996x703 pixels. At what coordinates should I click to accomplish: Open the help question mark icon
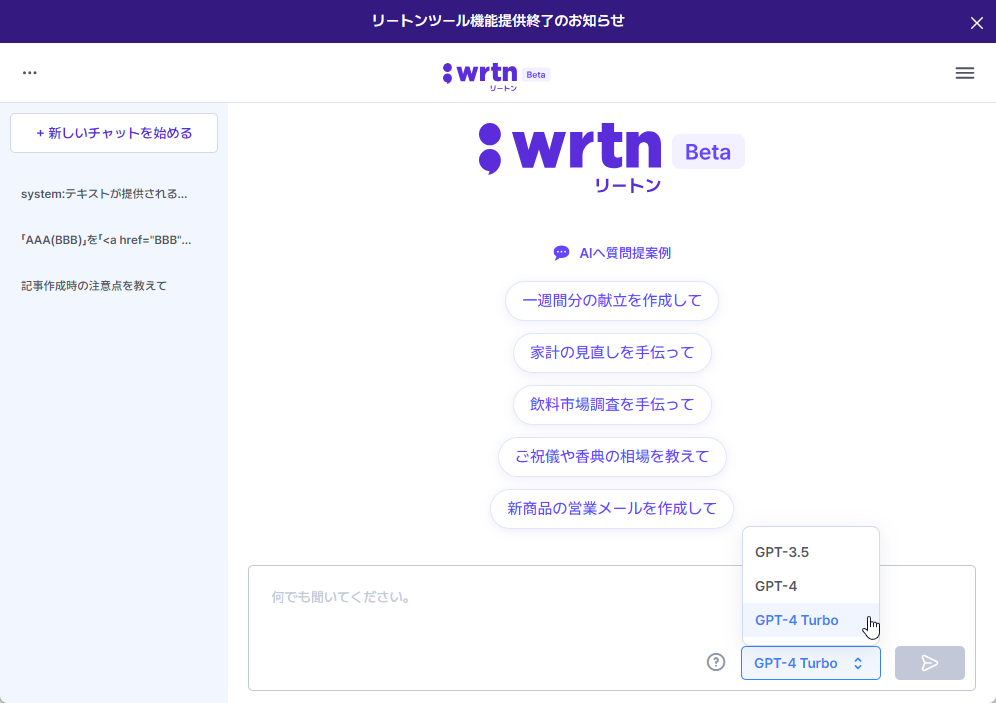click(716, 662)
